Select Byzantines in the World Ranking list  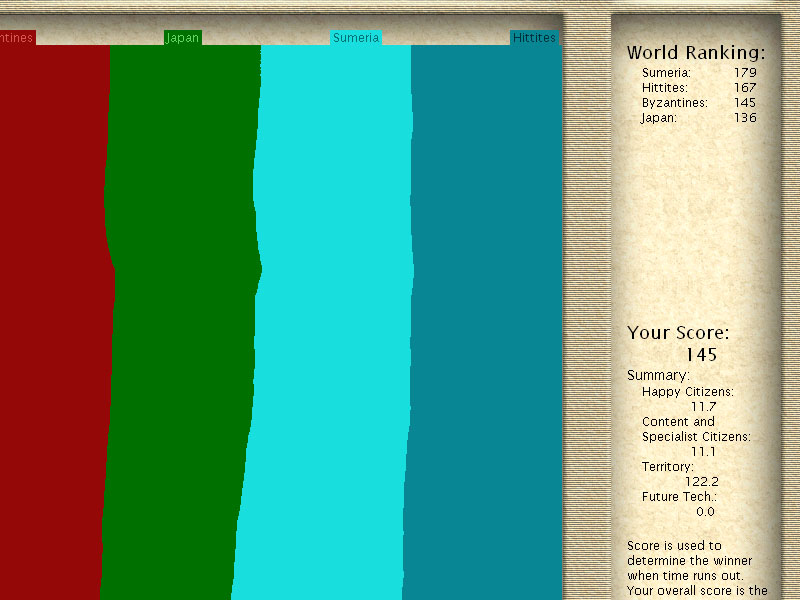tap(674, 103)
